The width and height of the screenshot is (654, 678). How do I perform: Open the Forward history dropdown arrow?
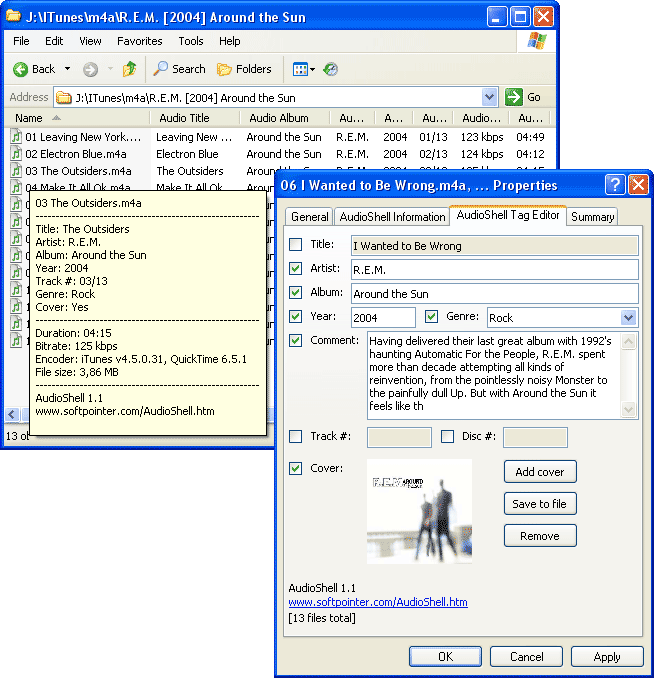point(110,69)
